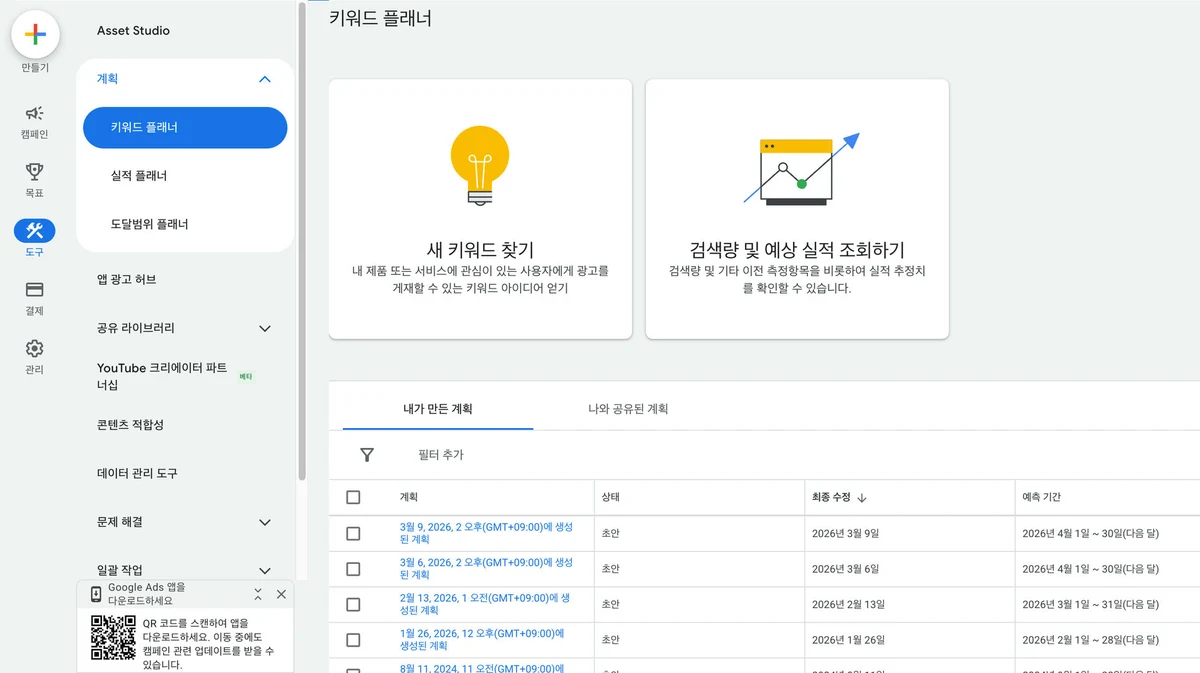The height and width of the screenshot is (673, 1200).
Task: Collapse the 계획 section chevron
Action: [264, 79]
